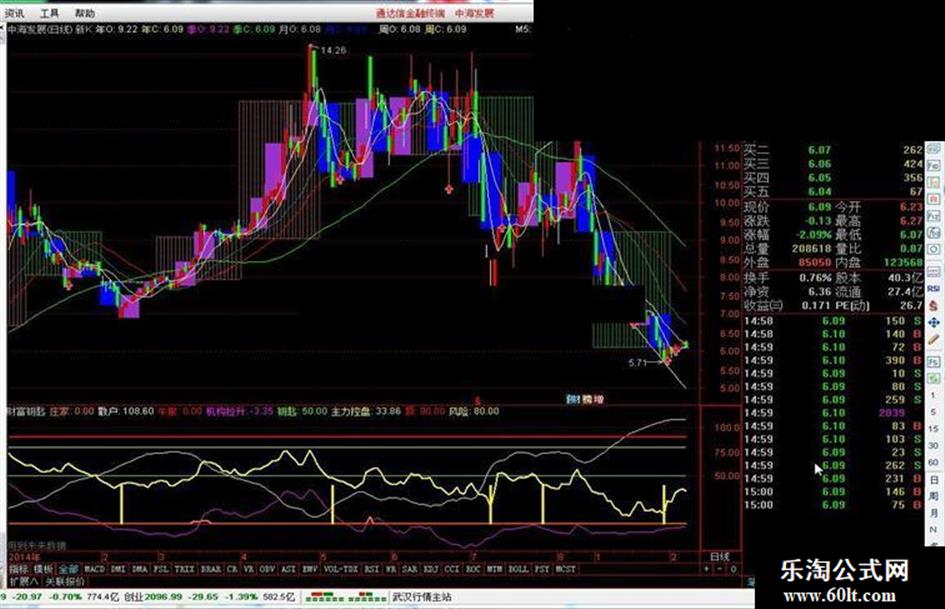Screen dimensions: 945x609
Task: Switch to EMV indicator
Action: 310,569
